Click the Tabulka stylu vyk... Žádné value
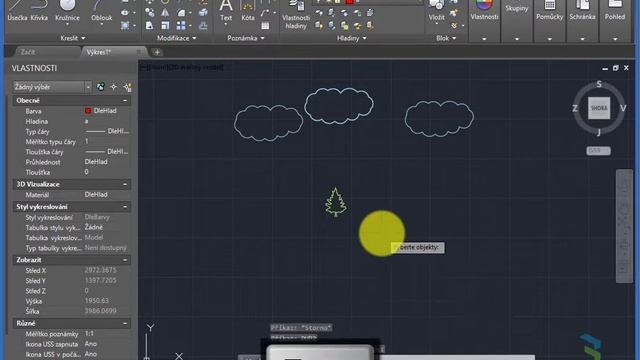The image size is (640, 360). click(x=93, y=227)
